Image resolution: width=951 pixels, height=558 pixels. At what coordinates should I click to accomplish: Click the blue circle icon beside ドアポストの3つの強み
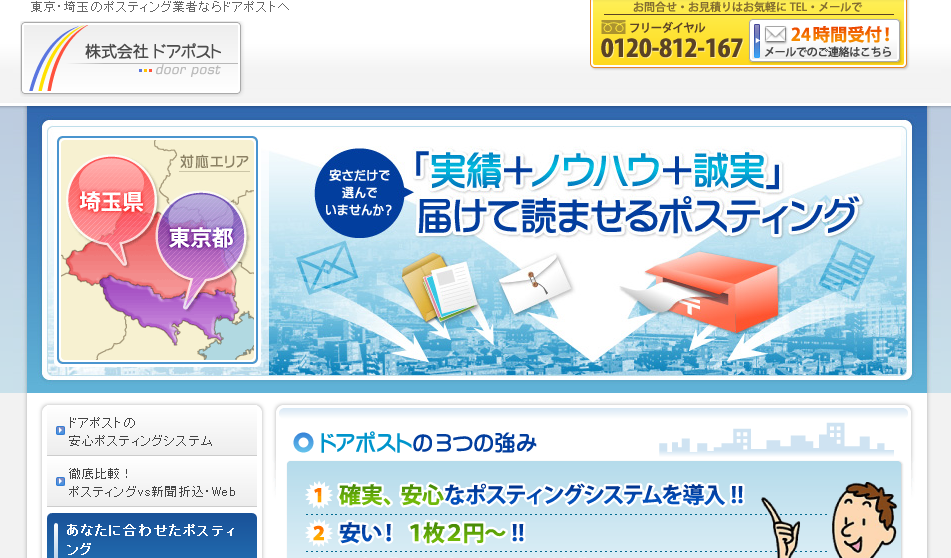[303, 442]
